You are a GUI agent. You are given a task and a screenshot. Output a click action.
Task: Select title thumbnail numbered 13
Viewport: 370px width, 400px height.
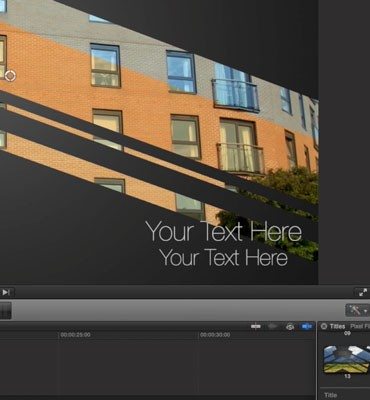tap(347, 359)
